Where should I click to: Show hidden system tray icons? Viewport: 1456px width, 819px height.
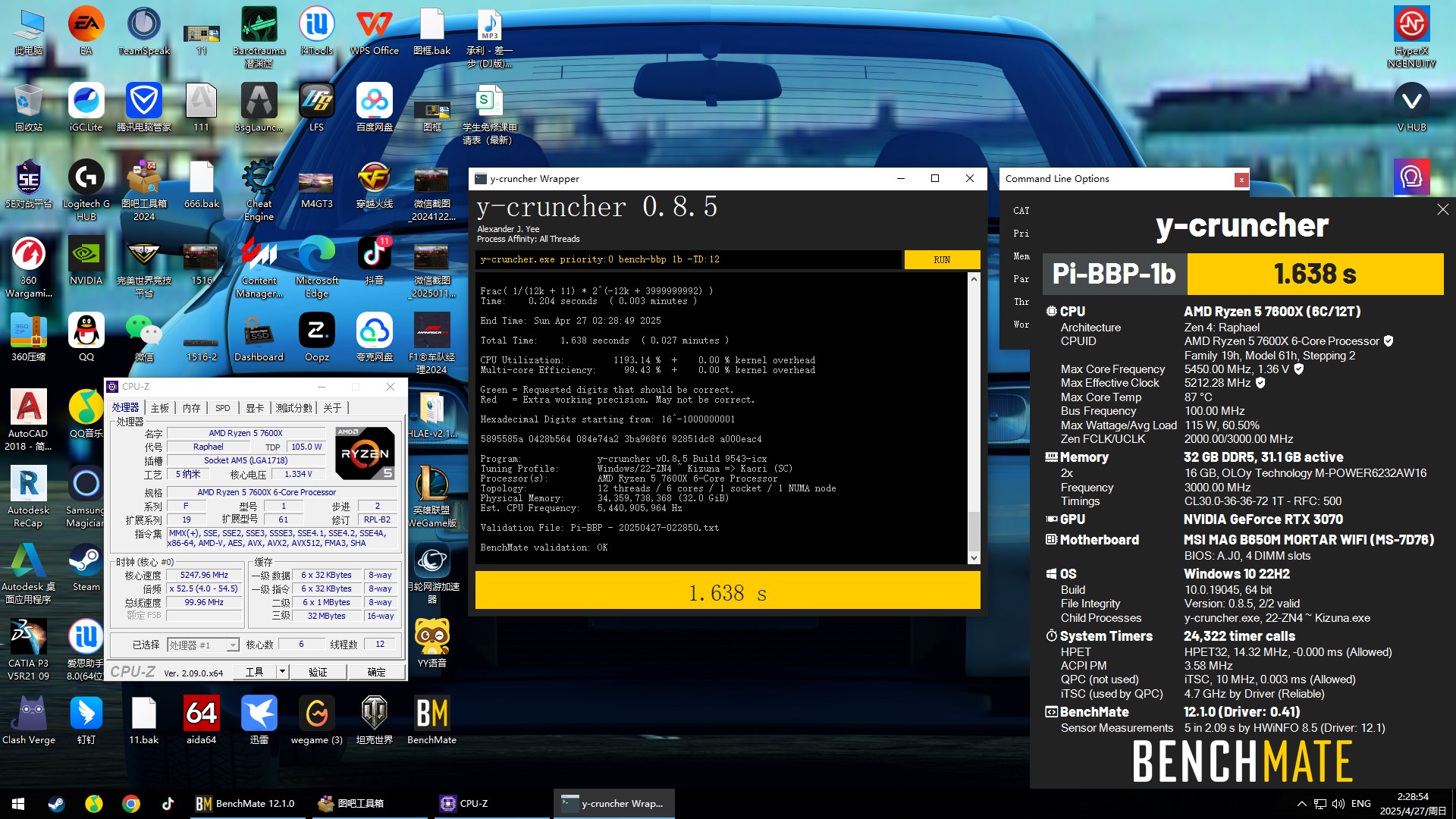pyautogui.click(x=1302, y=804)
